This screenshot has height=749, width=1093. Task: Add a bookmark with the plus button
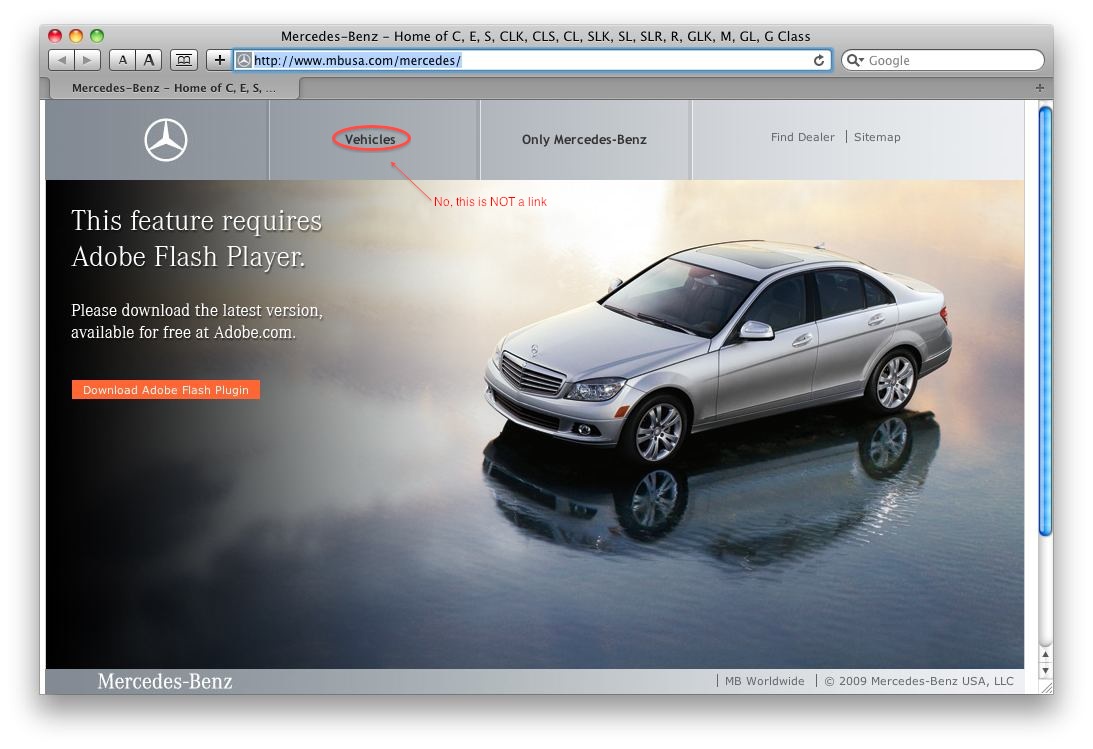(x=220, y=61)
